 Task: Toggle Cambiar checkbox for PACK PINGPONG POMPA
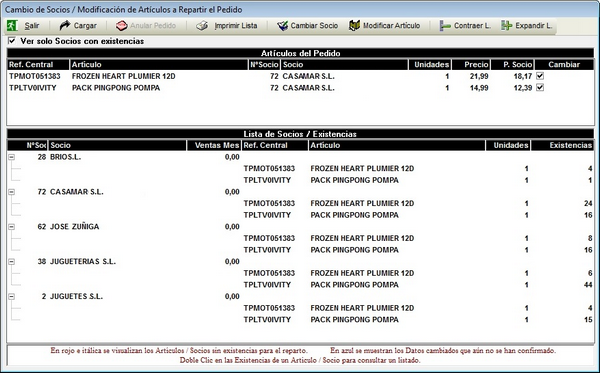click(540, 88)
